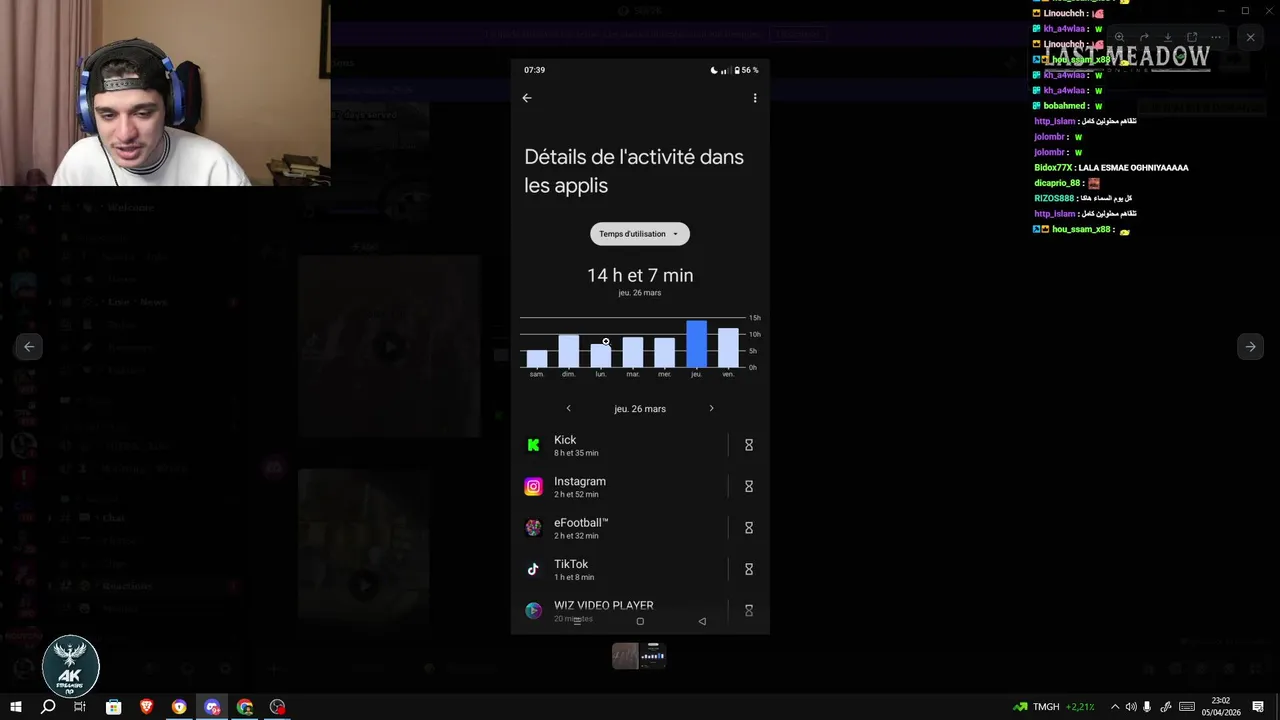
Task: Set a timer with eFootball's hourglass icon
Action: tap(748, 528)
